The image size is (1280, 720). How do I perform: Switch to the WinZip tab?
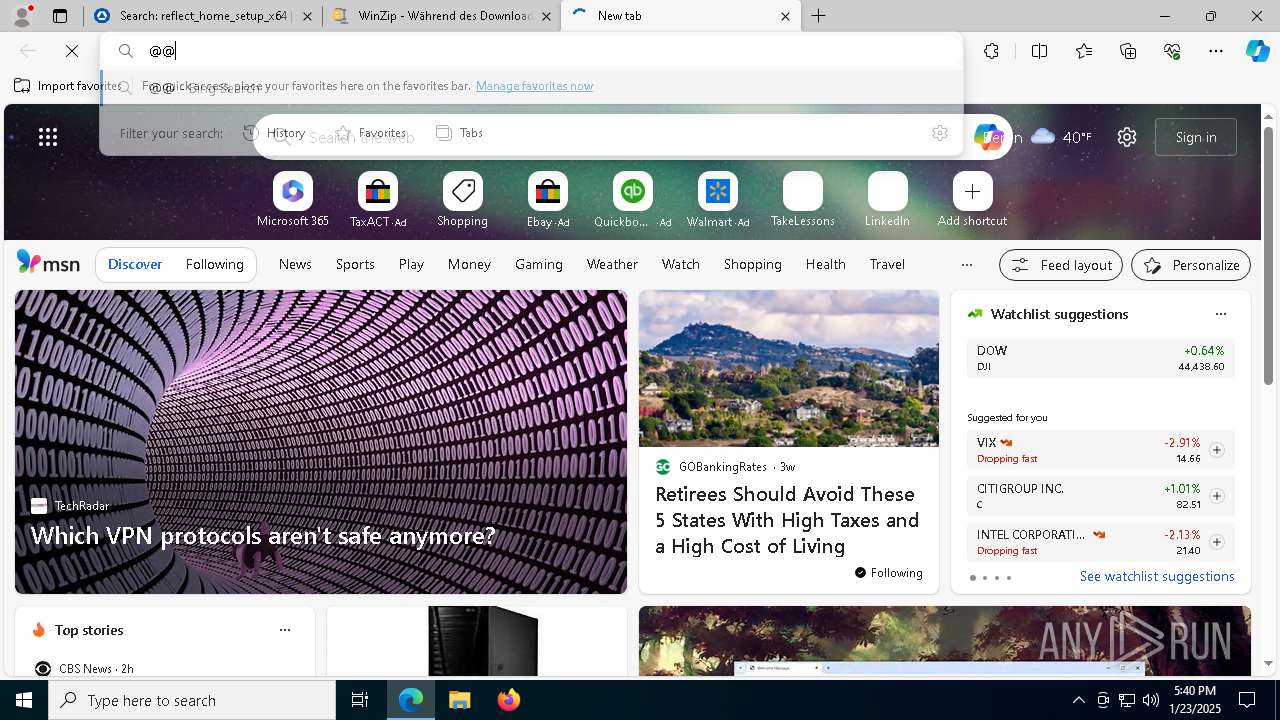pos(441,16)
